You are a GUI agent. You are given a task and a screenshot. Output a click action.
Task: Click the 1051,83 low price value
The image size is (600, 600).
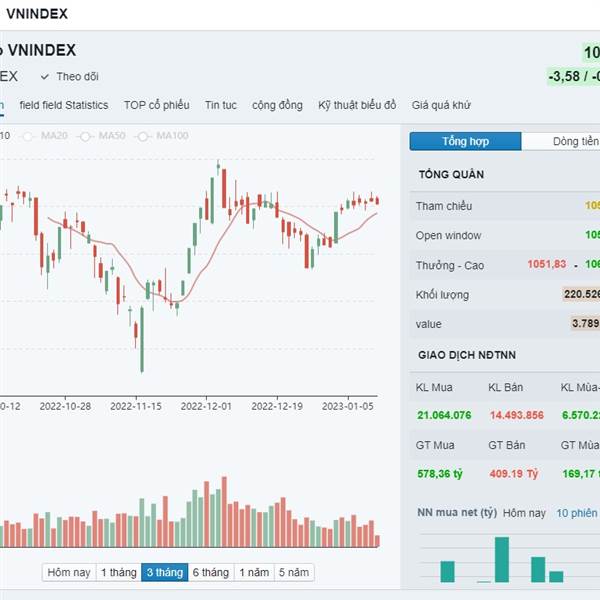pyautogui.click(x=546, y=264)
